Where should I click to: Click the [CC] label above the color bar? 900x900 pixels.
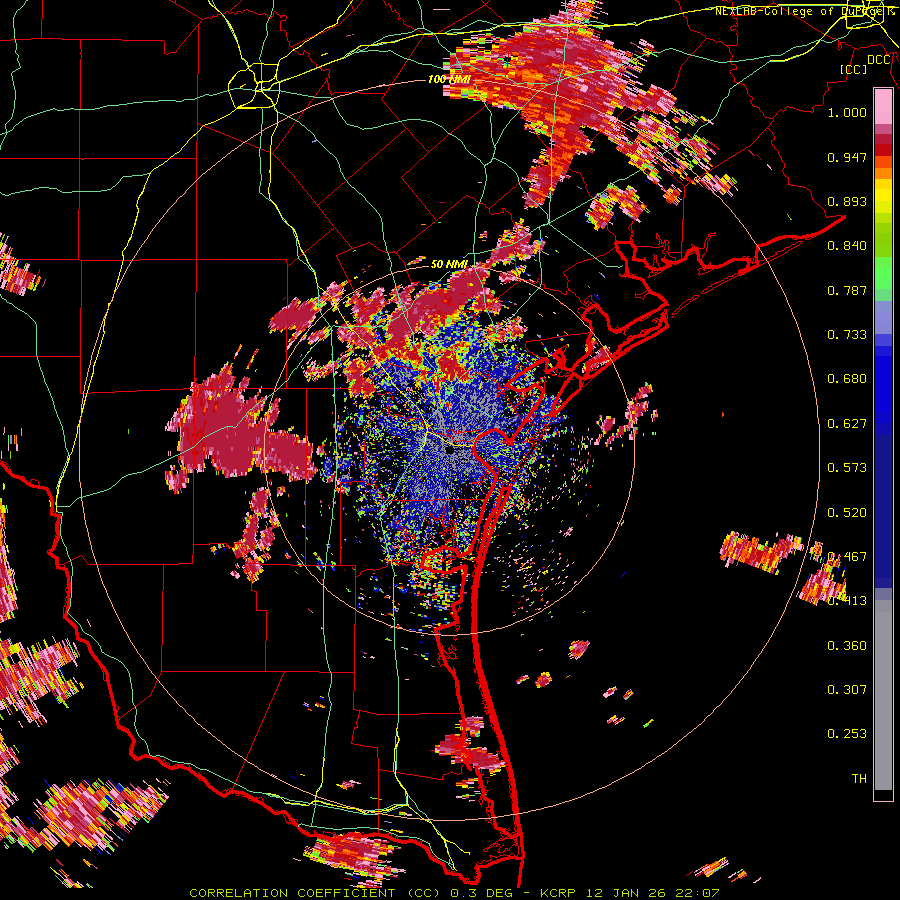tap(854, 69)
